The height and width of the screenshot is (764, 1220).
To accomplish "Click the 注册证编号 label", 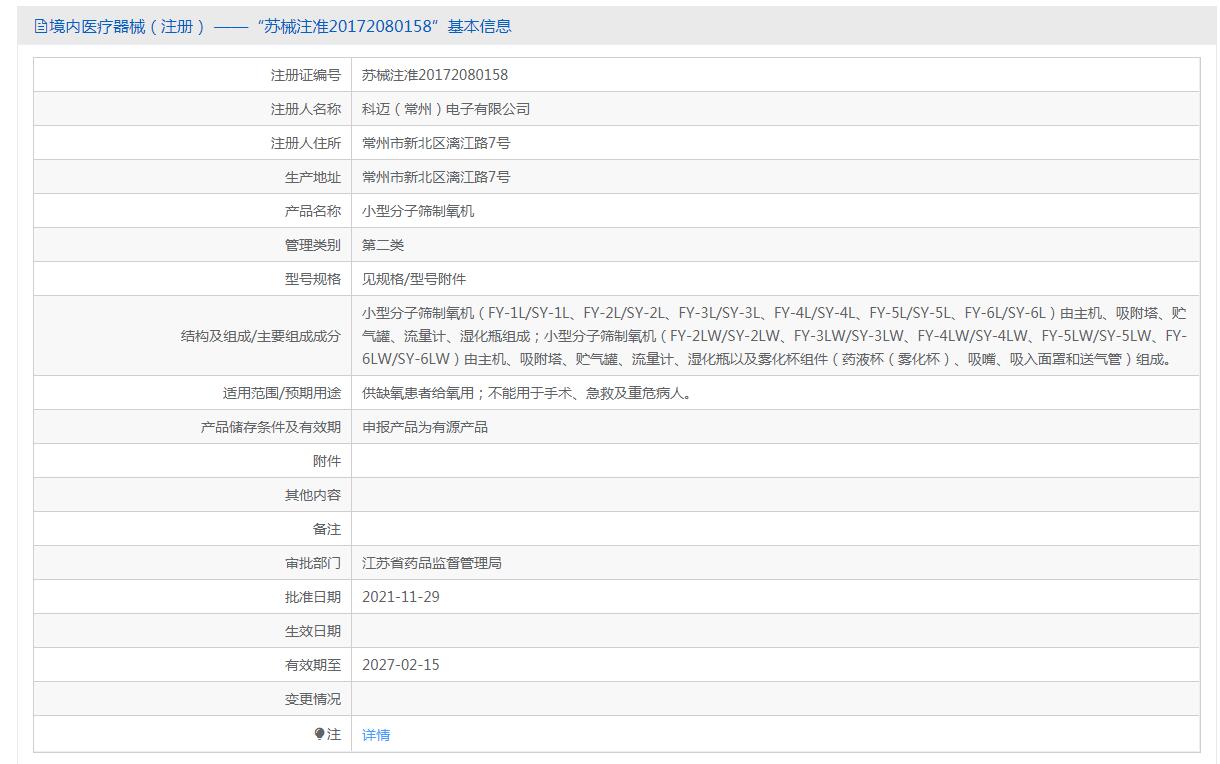I will coord(305,75).
